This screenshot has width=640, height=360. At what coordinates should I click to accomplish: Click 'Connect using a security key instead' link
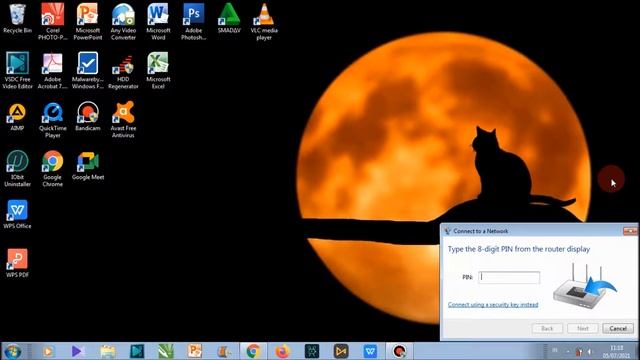click(x=493, y=304)
